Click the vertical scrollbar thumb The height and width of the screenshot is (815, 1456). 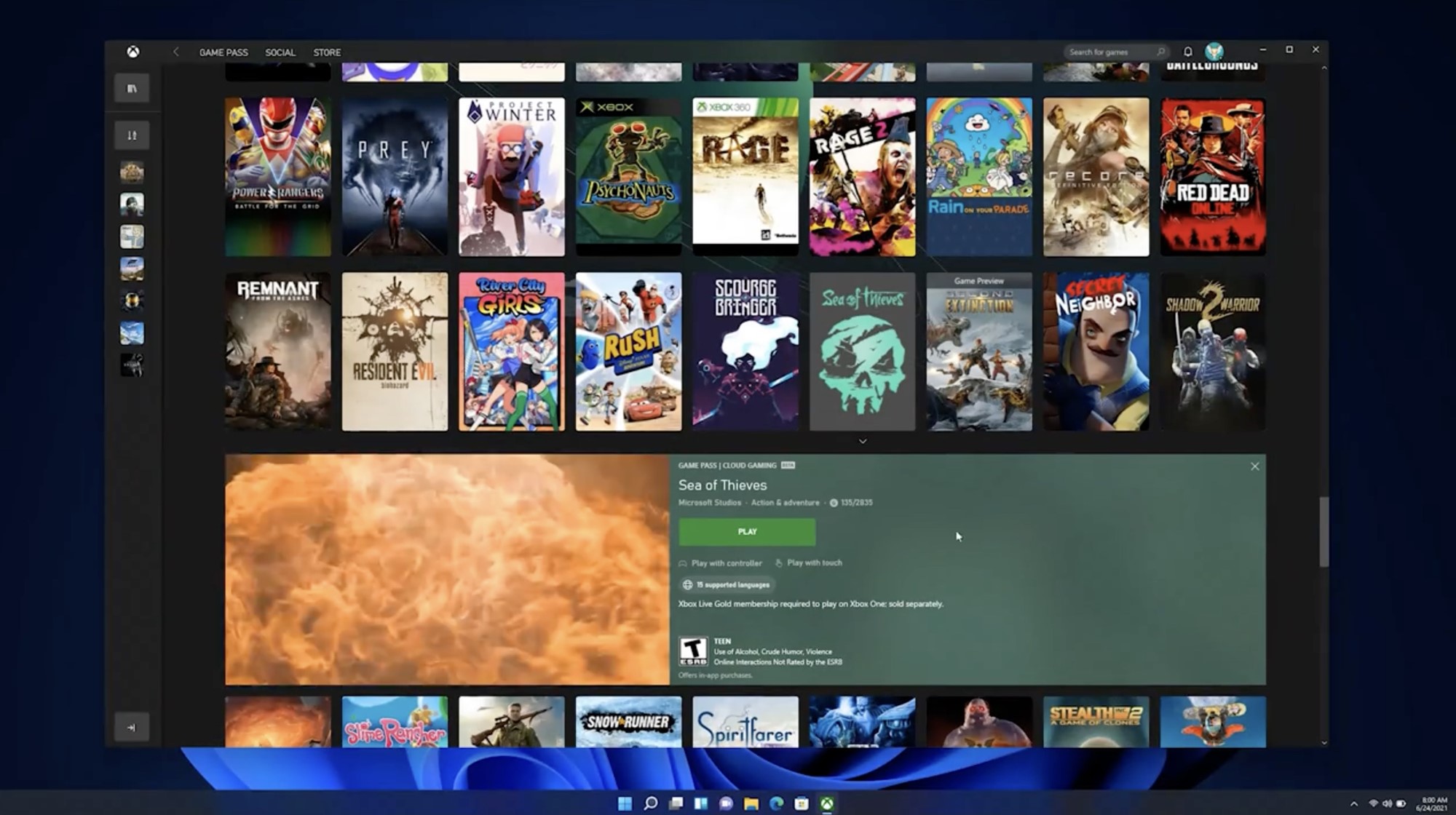[x=1324, y=532]
